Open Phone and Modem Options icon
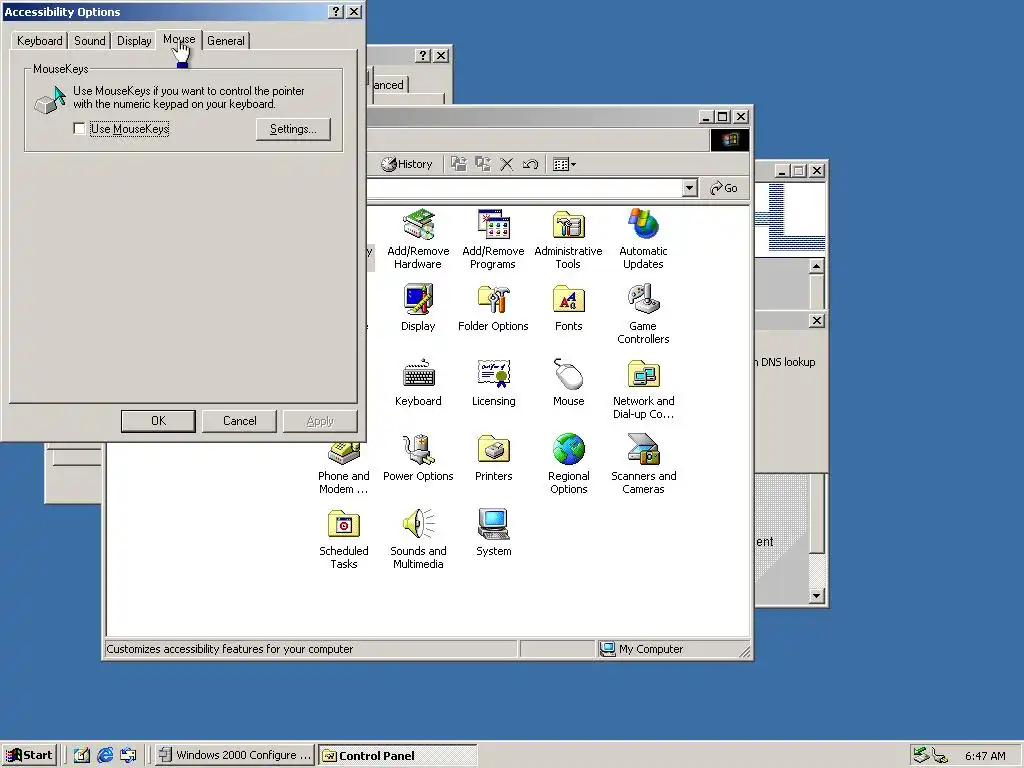 pos(344,469)
